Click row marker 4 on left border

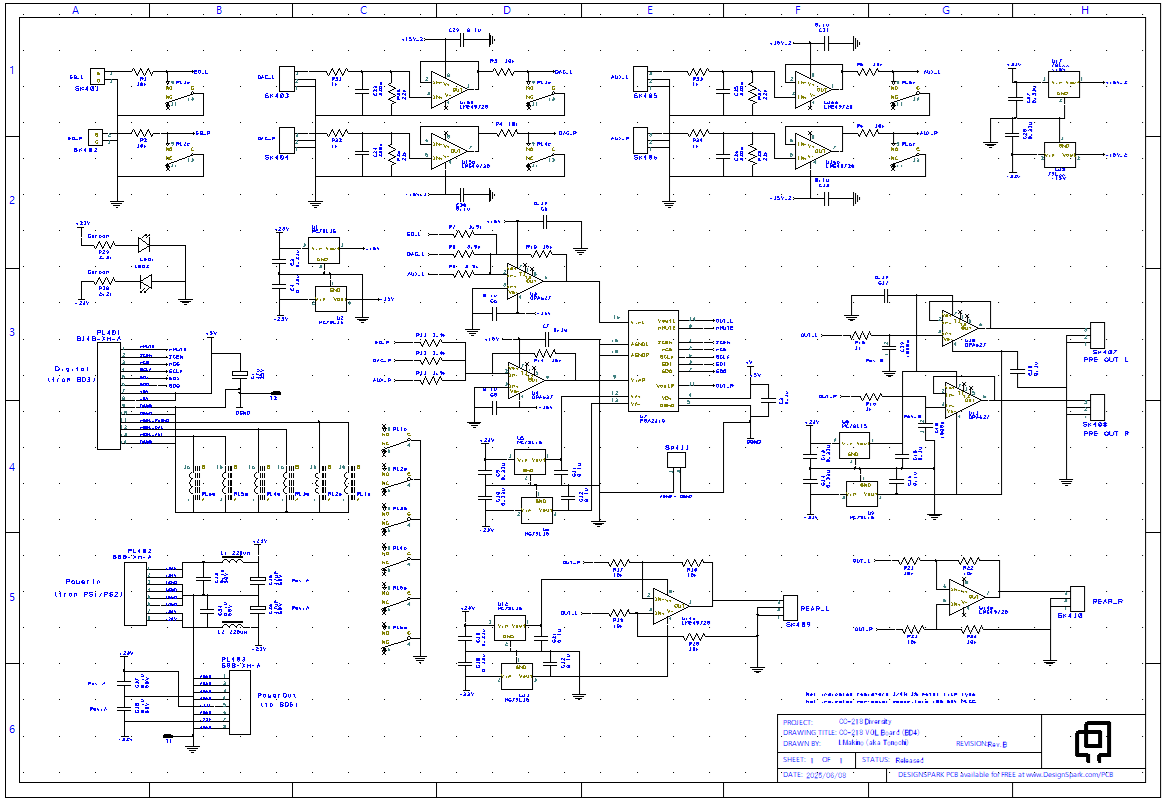click(x=12, y=467)
